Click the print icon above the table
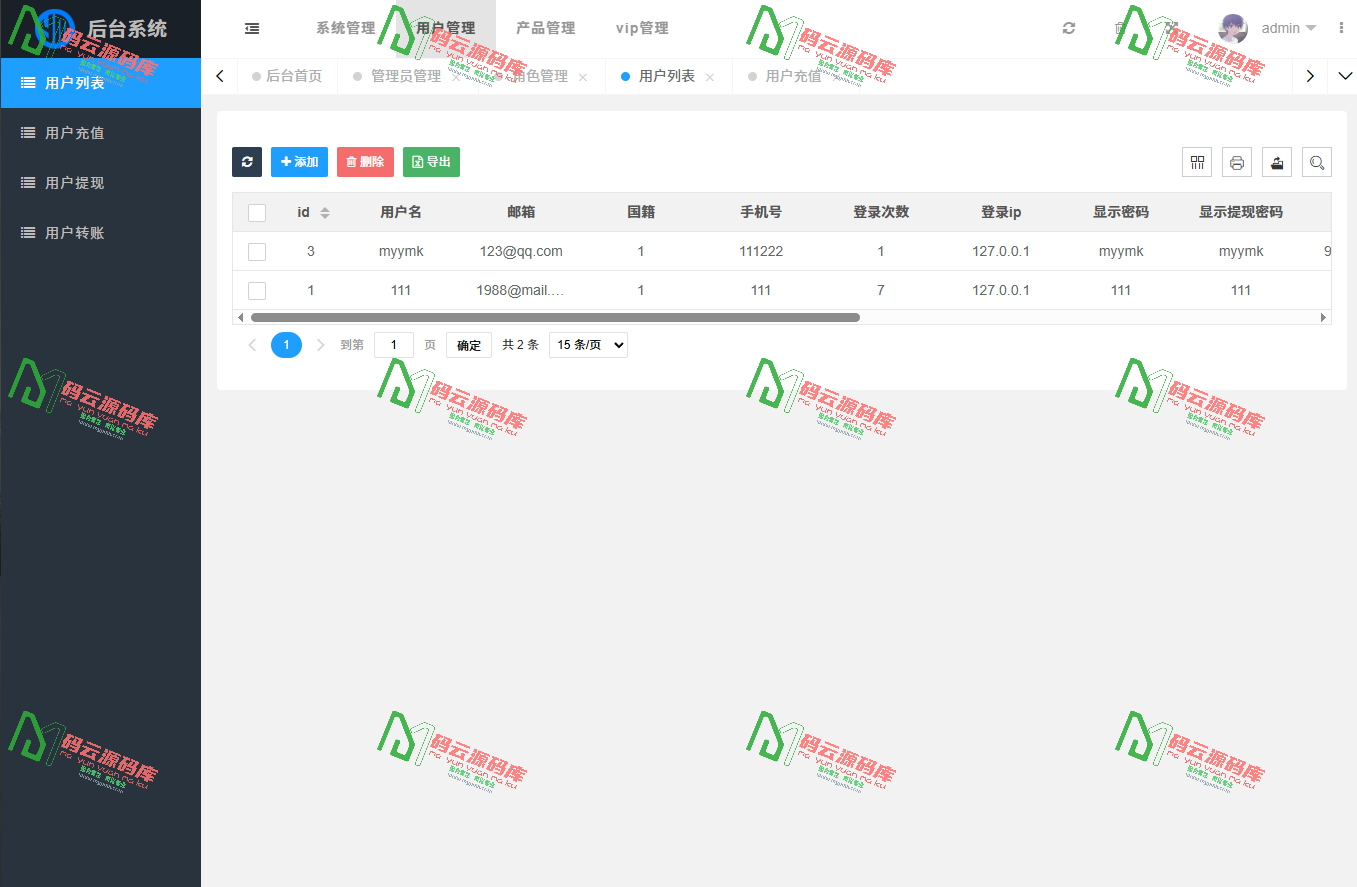The width and height of the screenshot is (1357, 887). pyautogui.click(x=1237, y=161)
